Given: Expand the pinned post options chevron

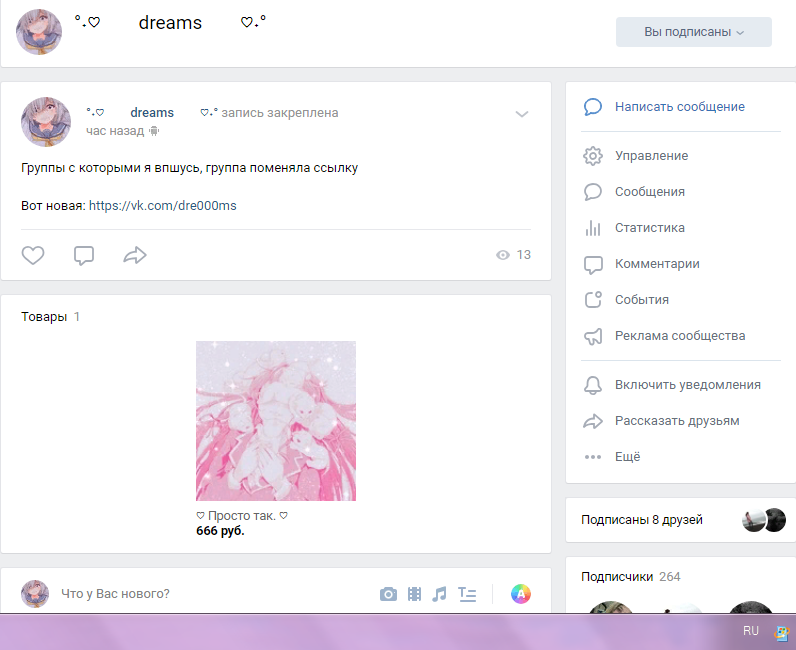Looking at the screenshot, I should tap(522, 114).
